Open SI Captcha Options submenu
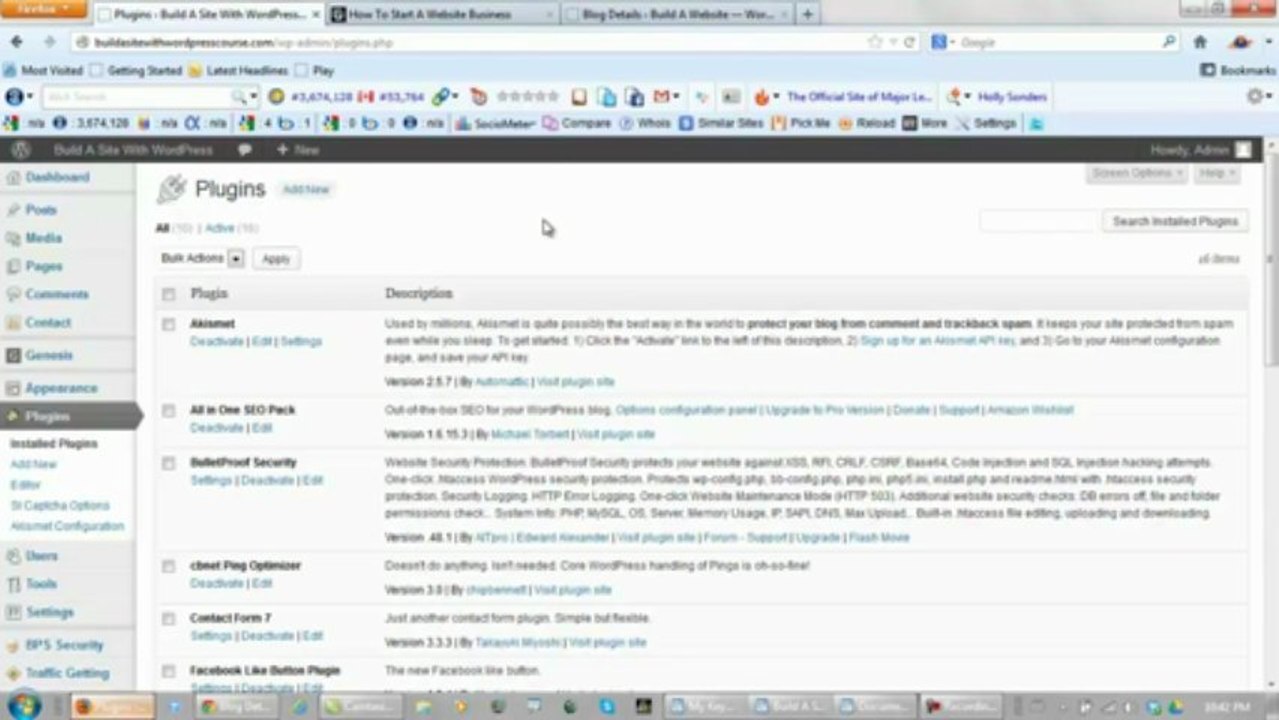Screen dimensions: 1279x720 (60, 506)
